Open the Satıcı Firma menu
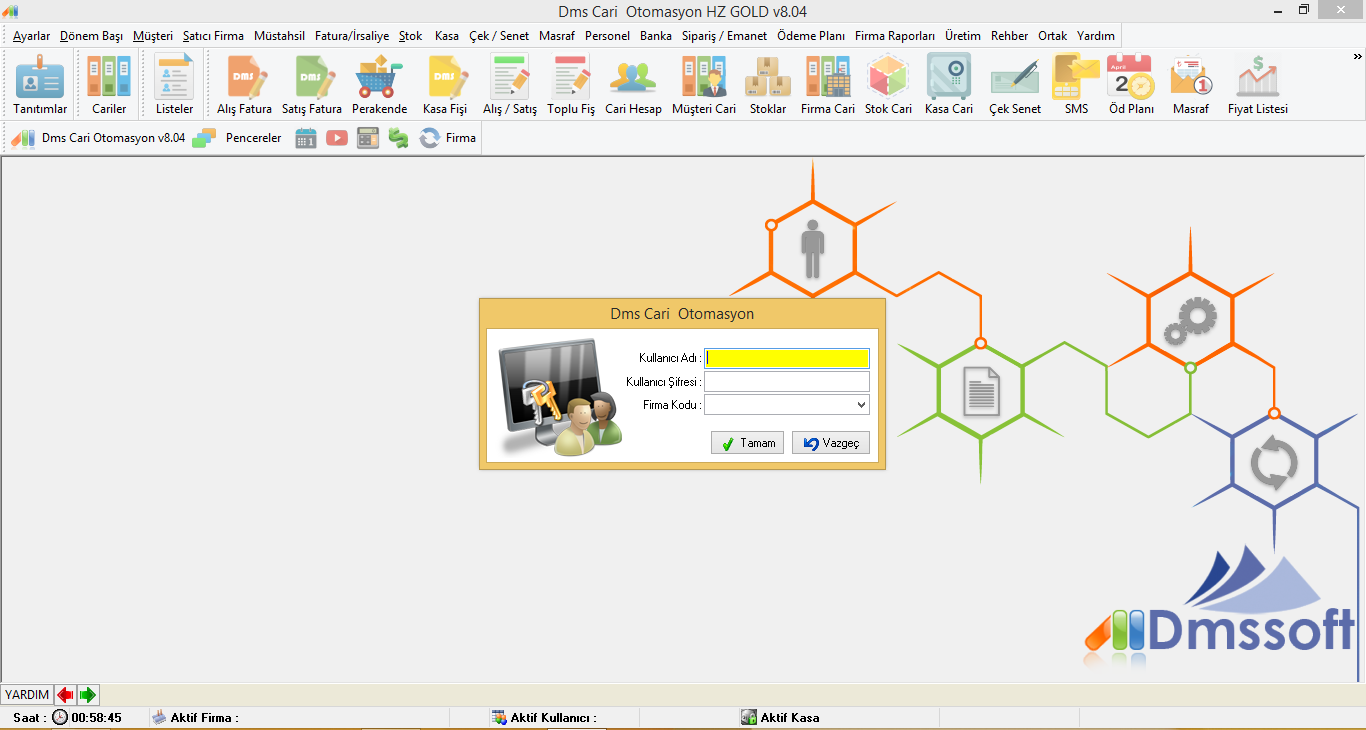 pyautogui.click(x=213, y=36)
